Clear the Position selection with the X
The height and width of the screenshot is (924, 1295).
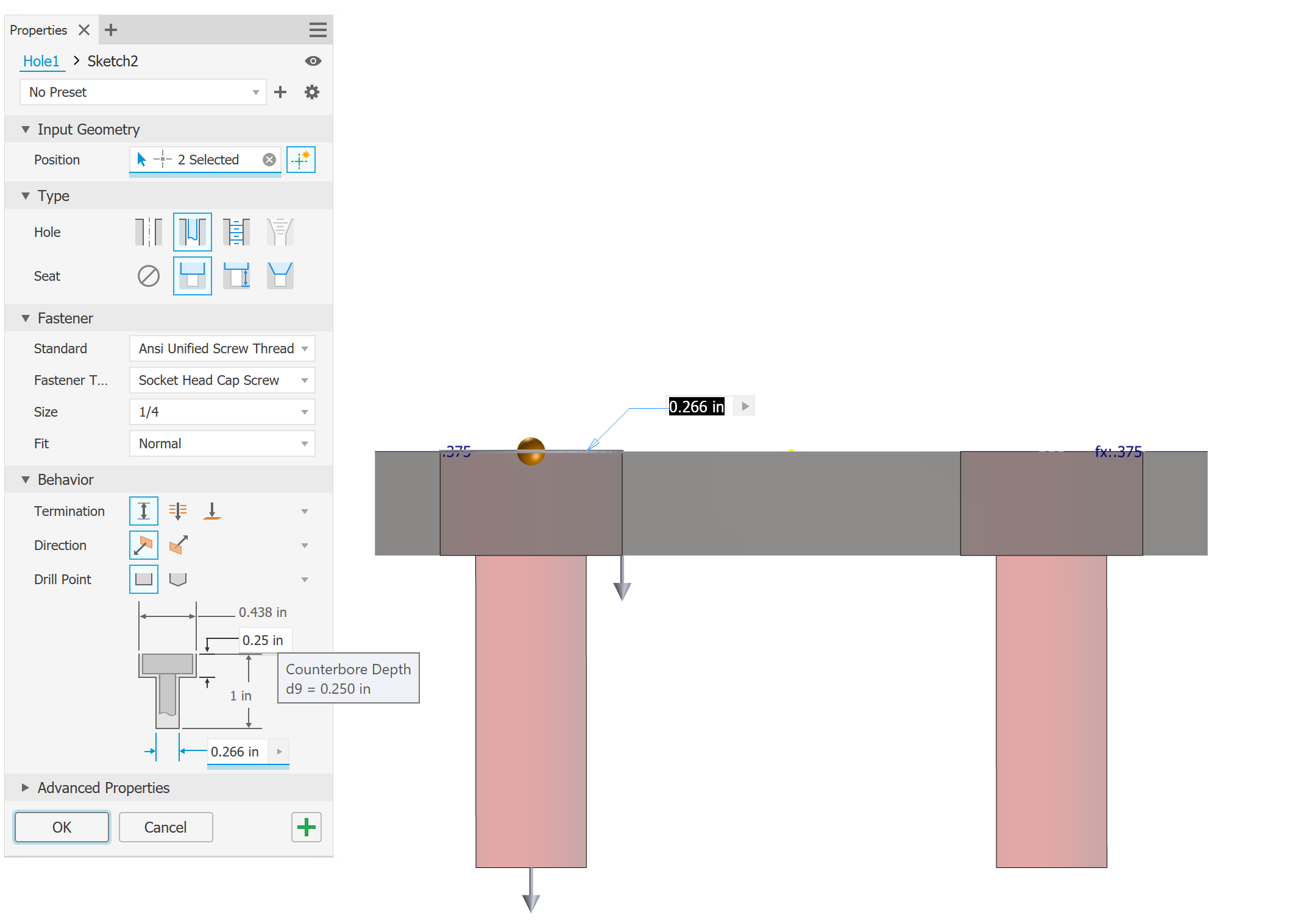pos(268,159)
